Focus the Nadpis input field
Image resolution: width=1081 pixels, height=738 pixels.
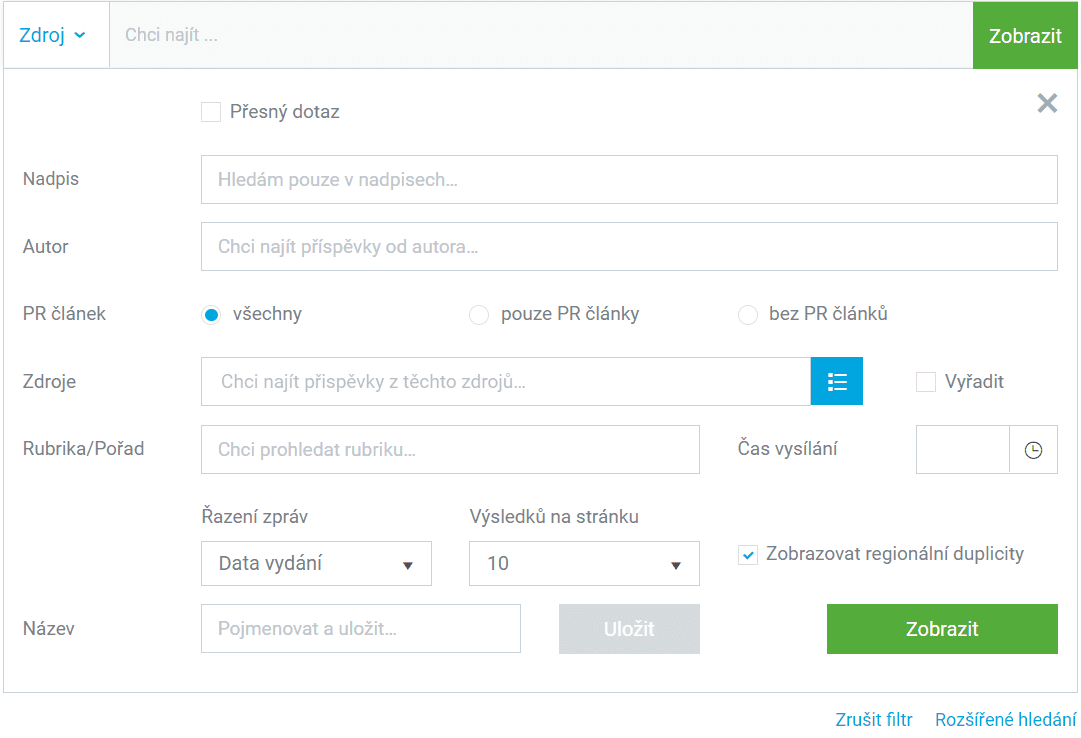629,179
